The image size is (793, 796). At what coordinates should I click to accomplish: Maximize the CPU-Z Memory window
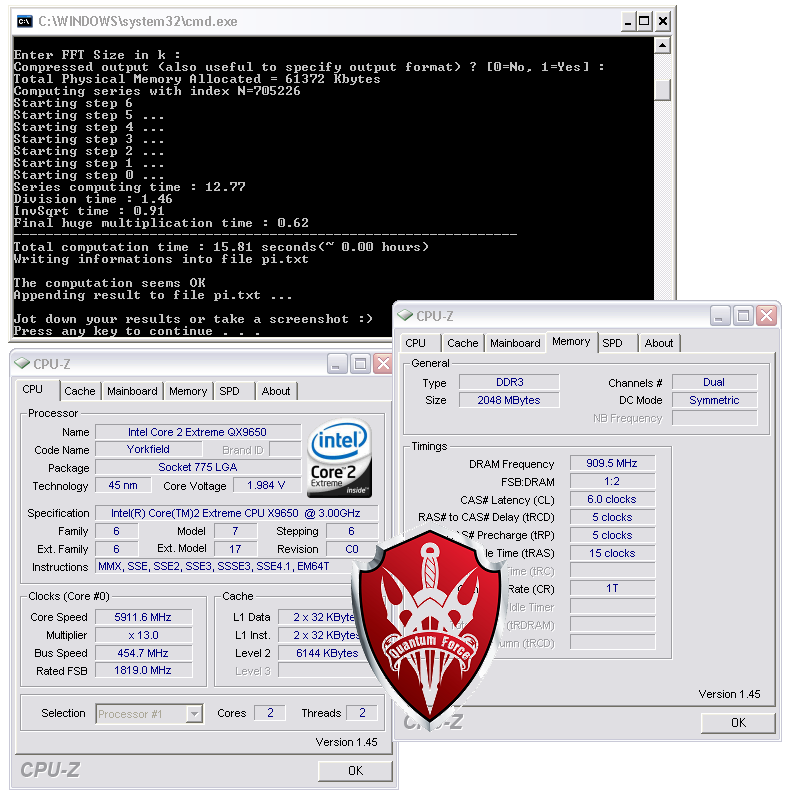743,316
